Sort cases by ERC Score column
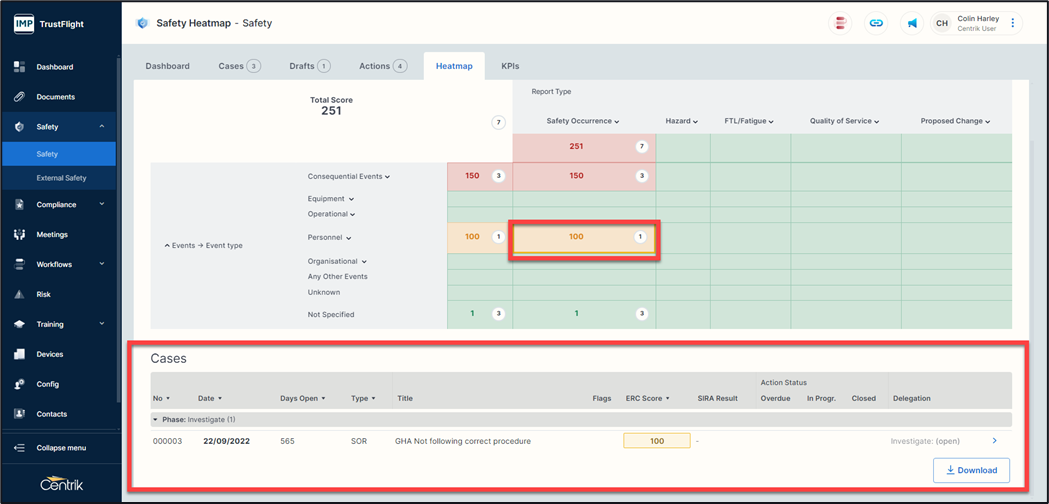The height and width of the screenshot is (504, 1049). coord(647,398)
